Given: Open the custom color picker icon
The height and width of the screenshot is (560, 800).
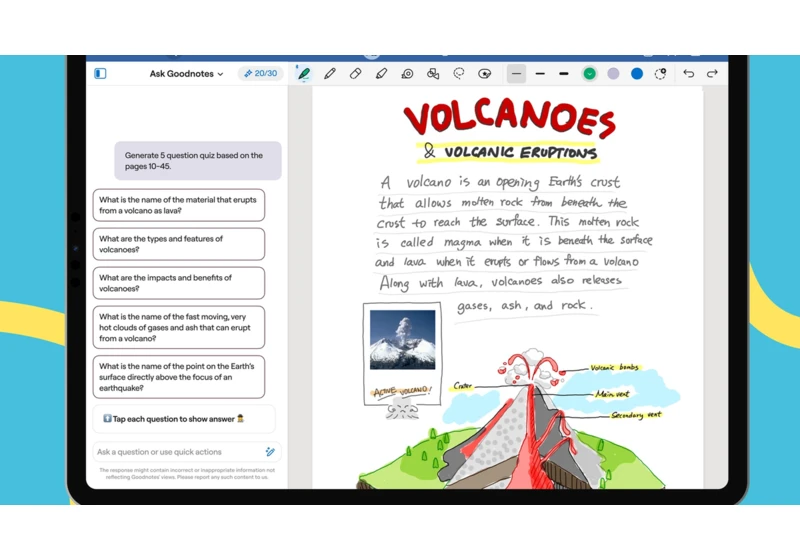Looking at the screenshot, I should pyautogui.click(x=661, y=74).
